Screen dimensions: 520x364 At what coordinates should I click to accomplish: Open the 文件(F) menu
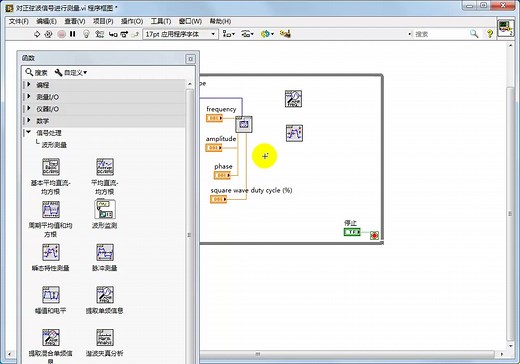pos(19,21)
